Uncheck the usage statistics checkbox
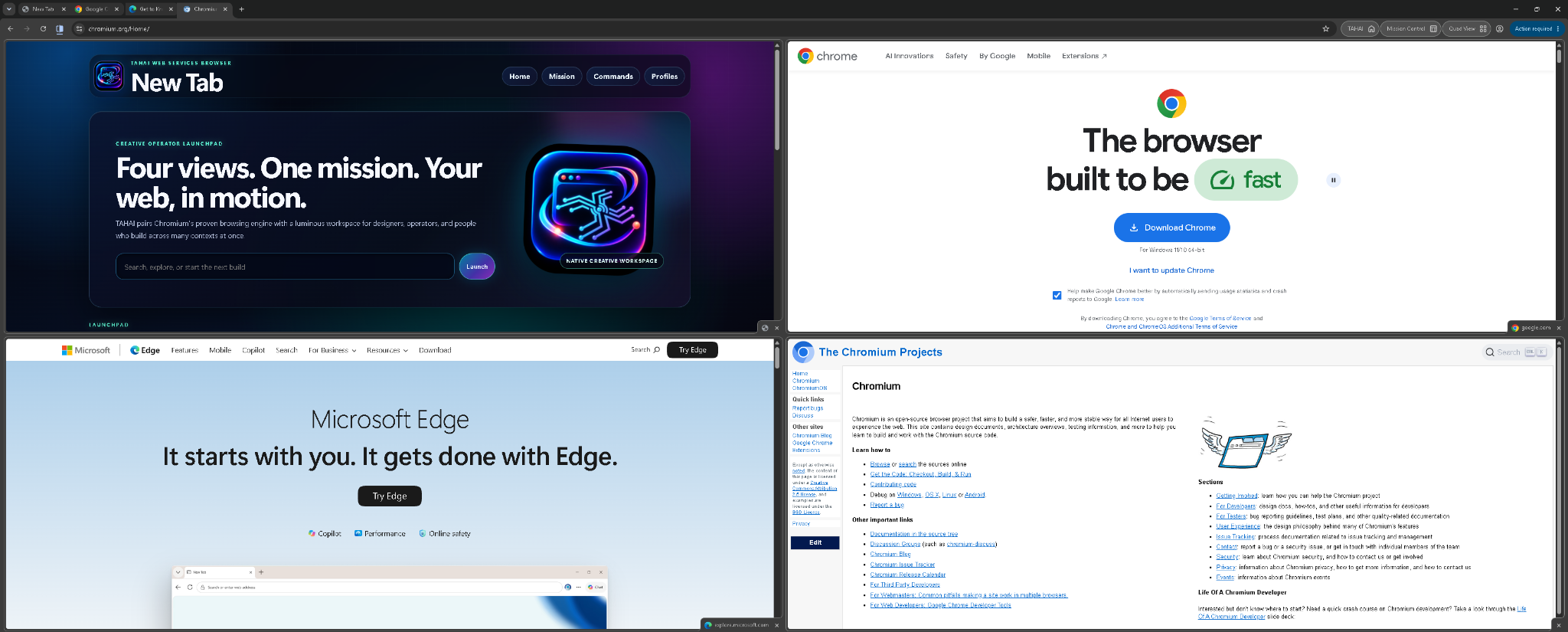1568x632 pixels. click(x=1057, y=295)
